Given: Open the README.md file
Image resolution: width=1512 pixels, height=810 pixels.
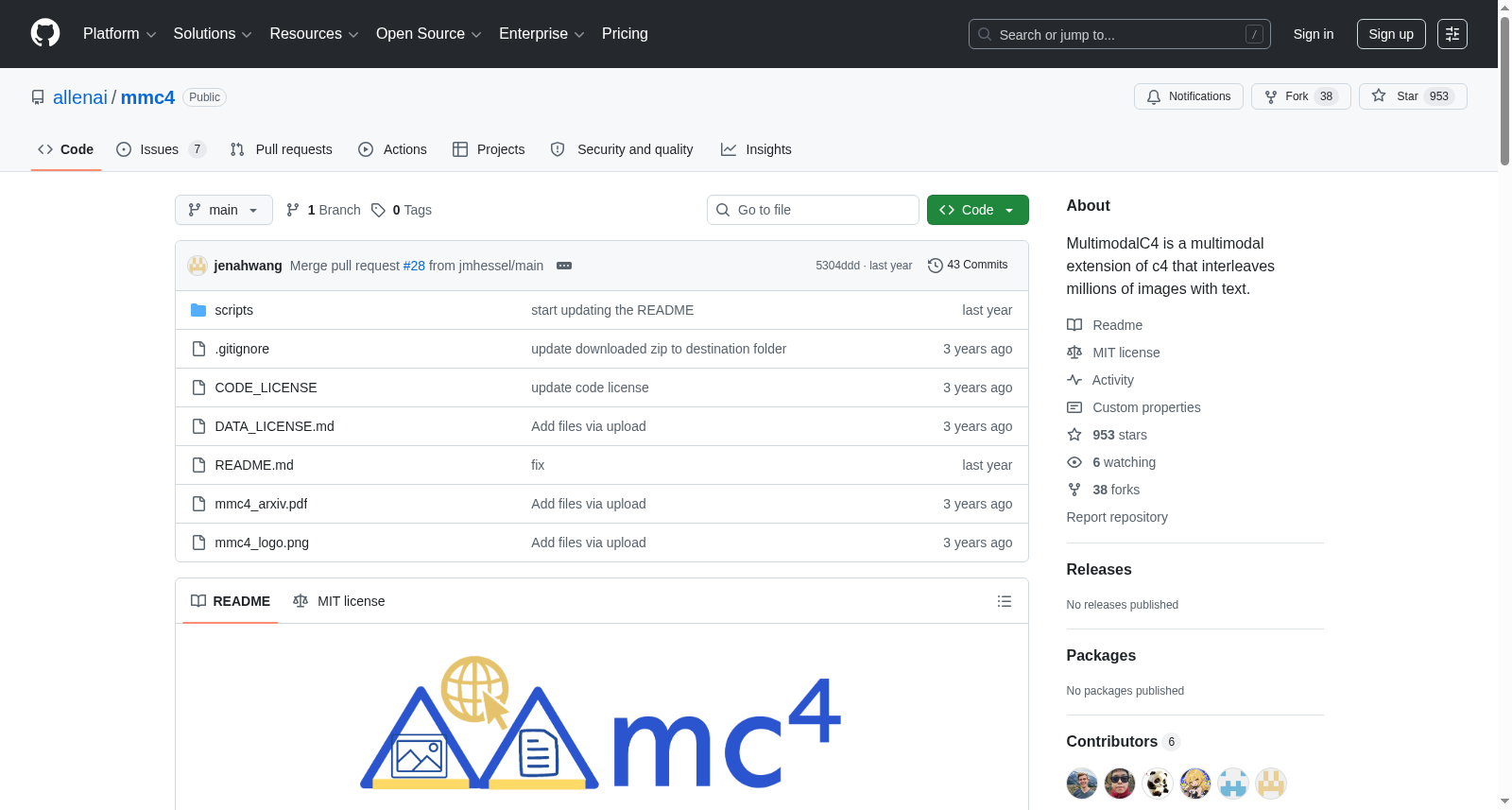Looking at the screenshot, I should coord(254,465).
